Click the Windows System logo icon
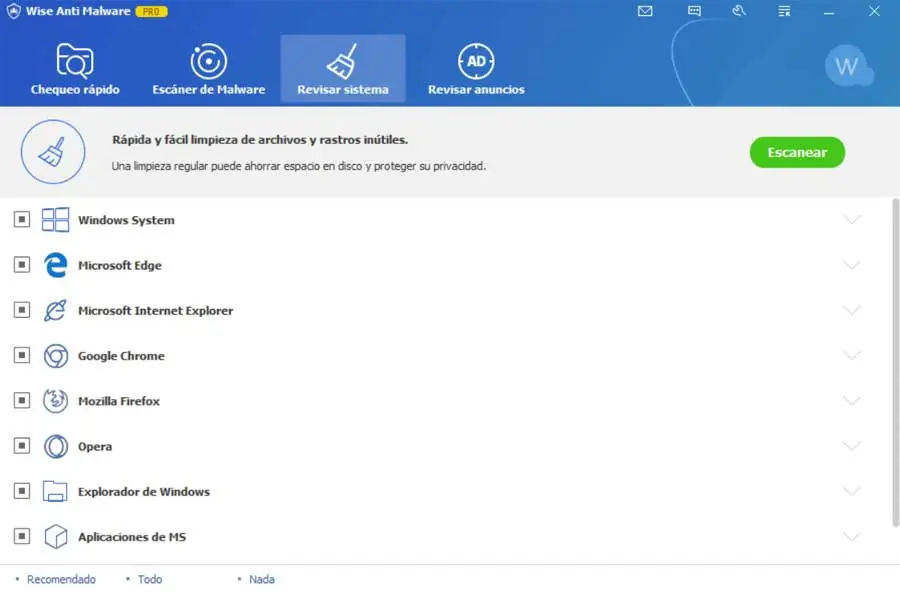Viewport: 900px width, 592px height. [55, 219]
